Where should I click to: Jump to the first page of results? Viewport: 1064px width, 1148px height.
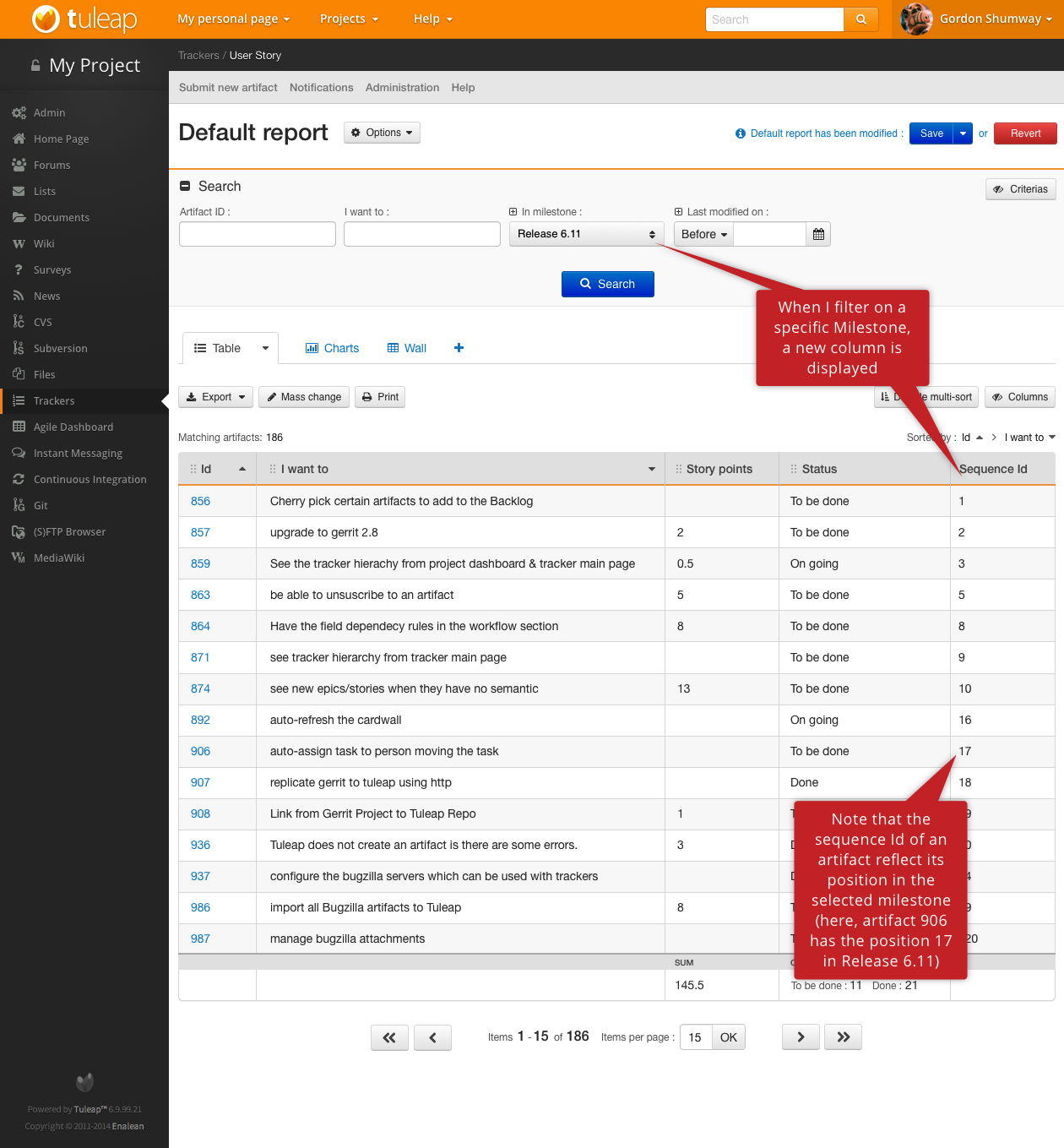[389, 1037]
